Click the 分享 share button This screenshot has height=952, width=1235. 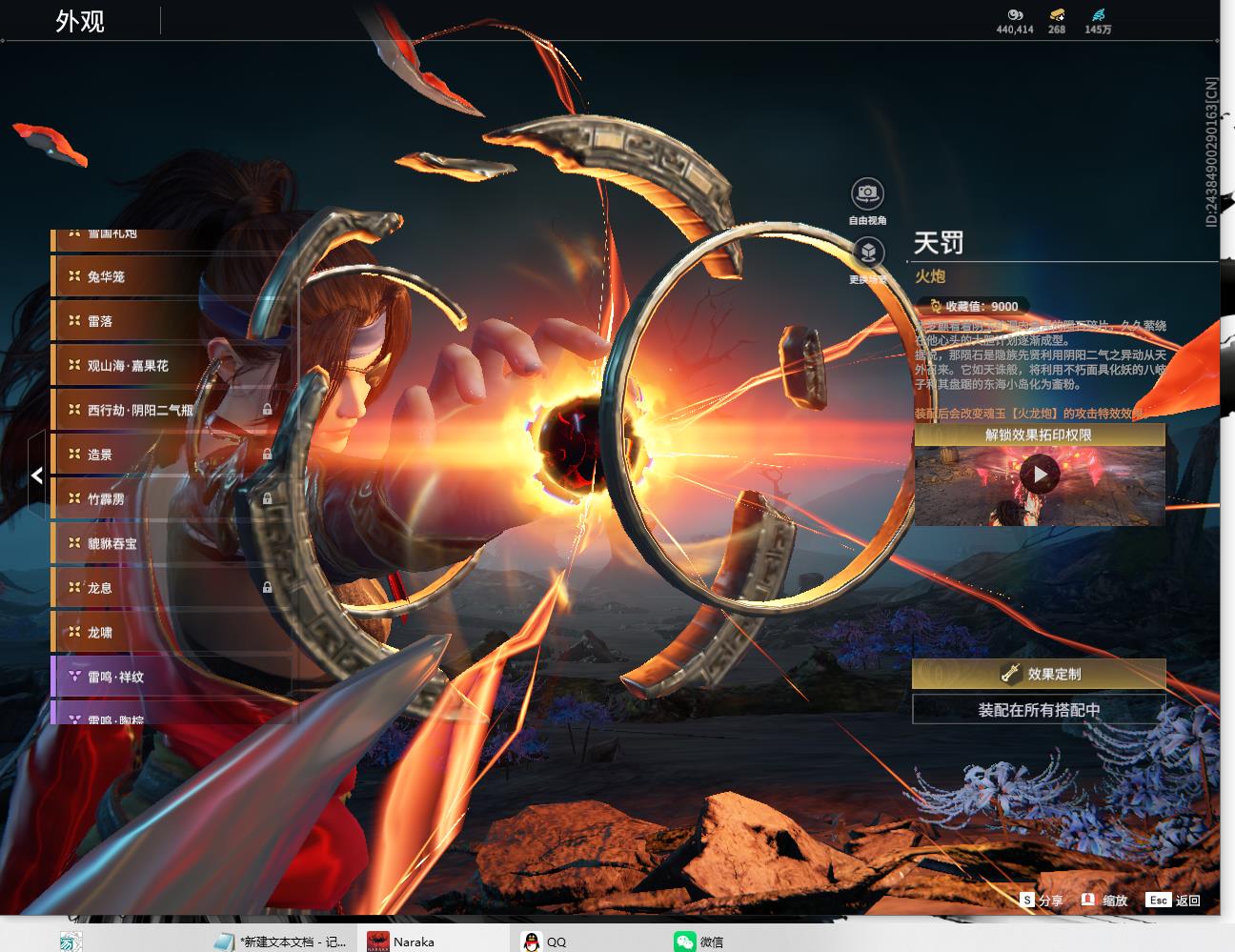click(x=1042, y=900)
